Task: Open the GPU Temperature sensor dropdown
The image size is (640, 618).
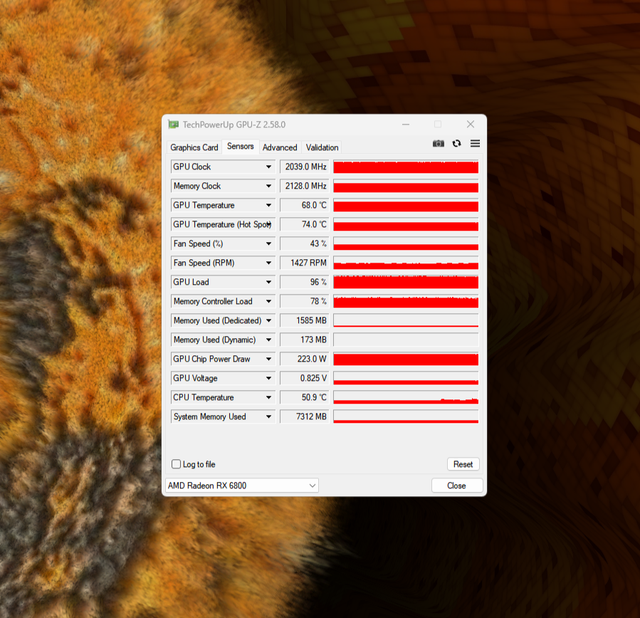Action: point(269,205)
